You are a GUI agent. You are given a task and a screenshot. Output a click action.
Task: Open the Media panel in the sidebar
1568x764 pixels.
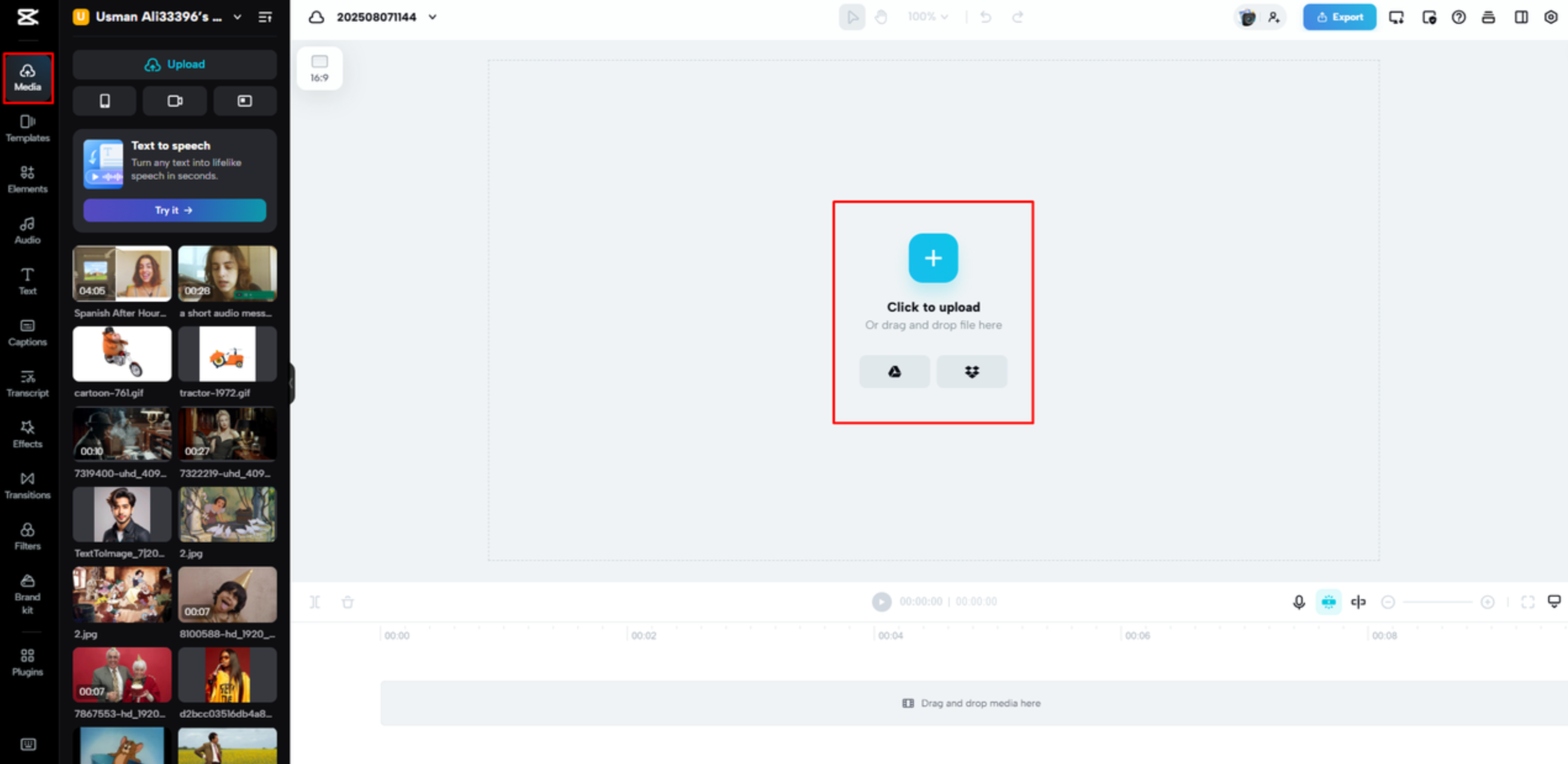click(x=27, y=77)
